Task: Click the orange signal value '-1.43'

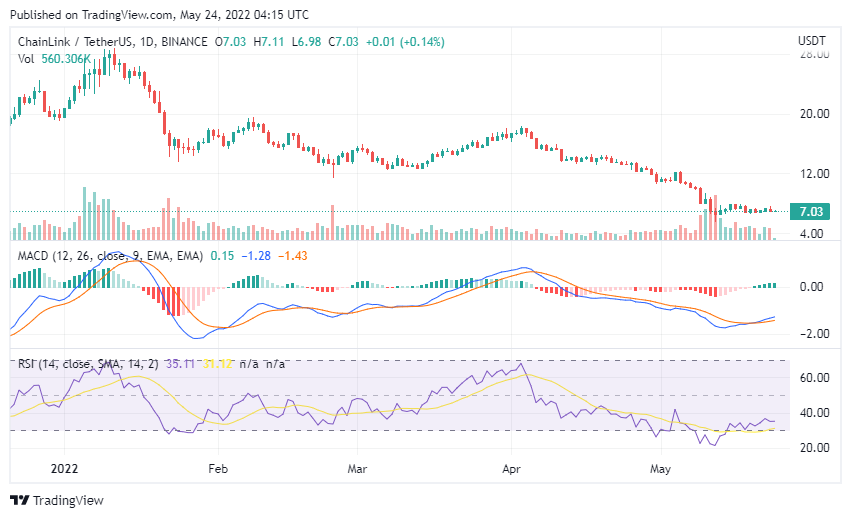Action: 293,256
